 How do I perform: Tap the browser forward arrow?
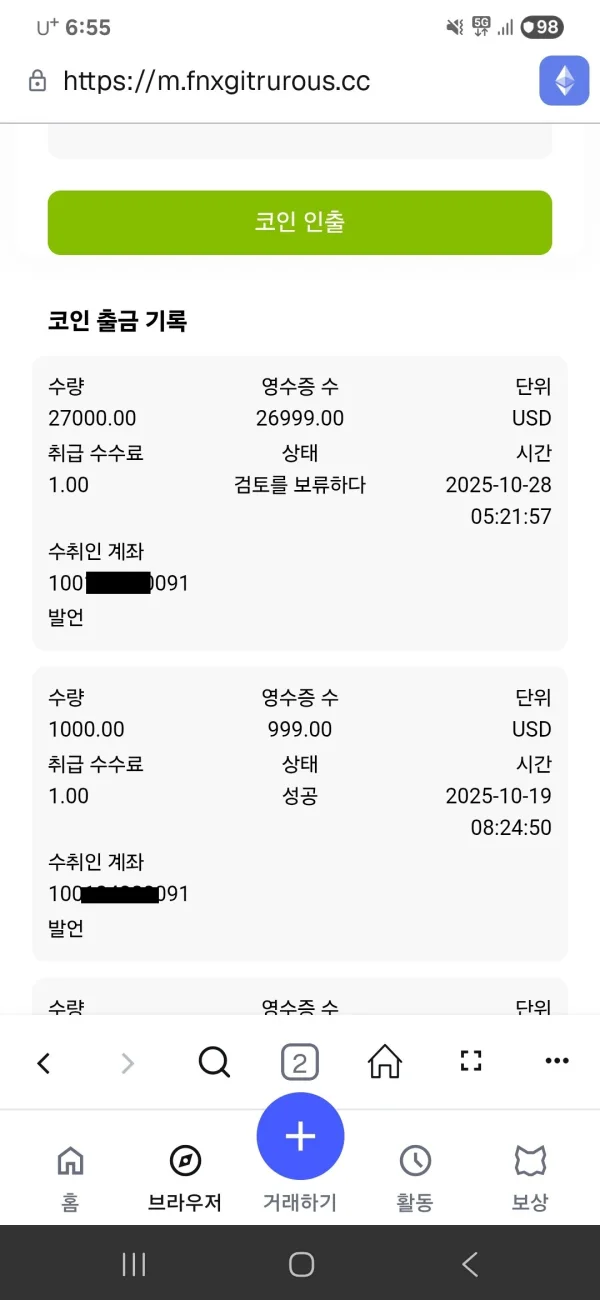pos(127,1063)
